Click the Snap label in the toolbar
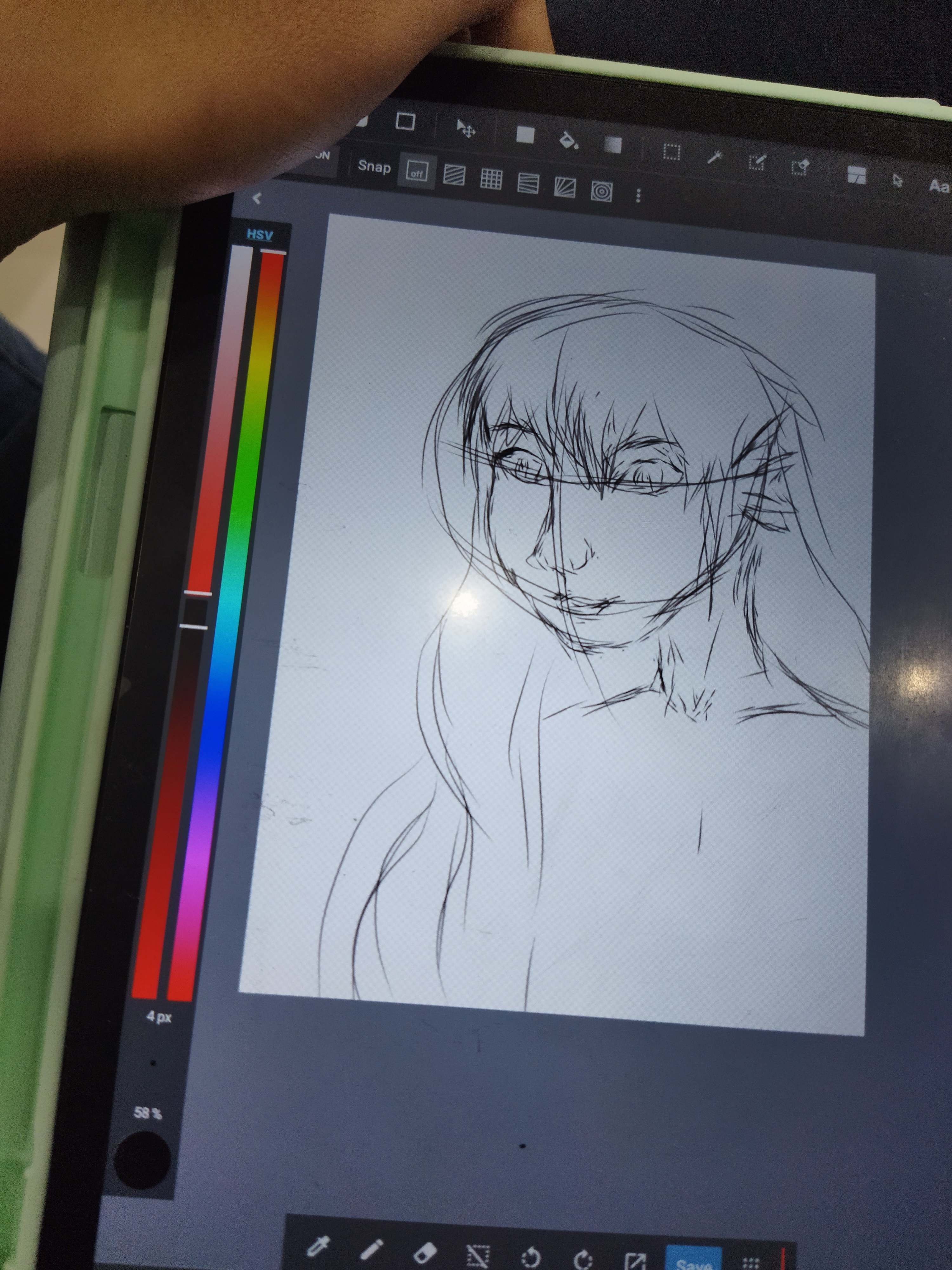Image resolution: width=952 pixels, height=1270 pixels. click(x=374, y=166)
